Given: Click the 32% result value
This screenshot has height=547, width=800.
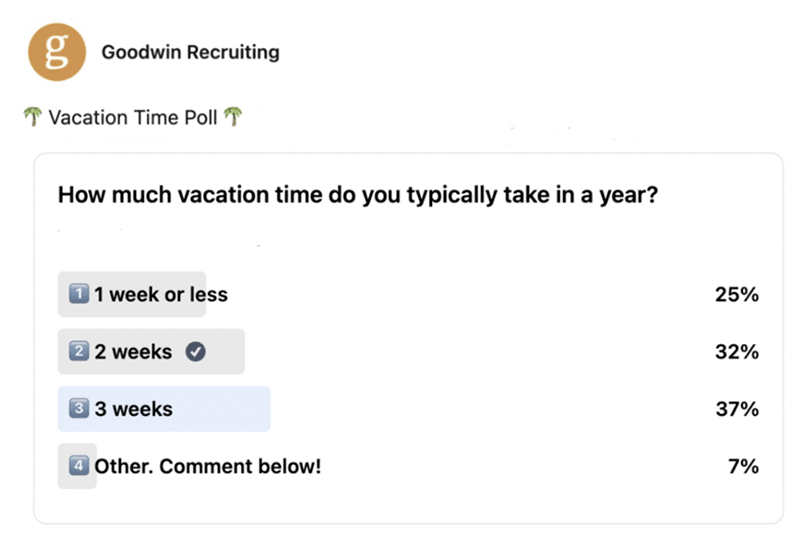Looking at the screenshot, I should pyautogui.click(x=737, y=352).
